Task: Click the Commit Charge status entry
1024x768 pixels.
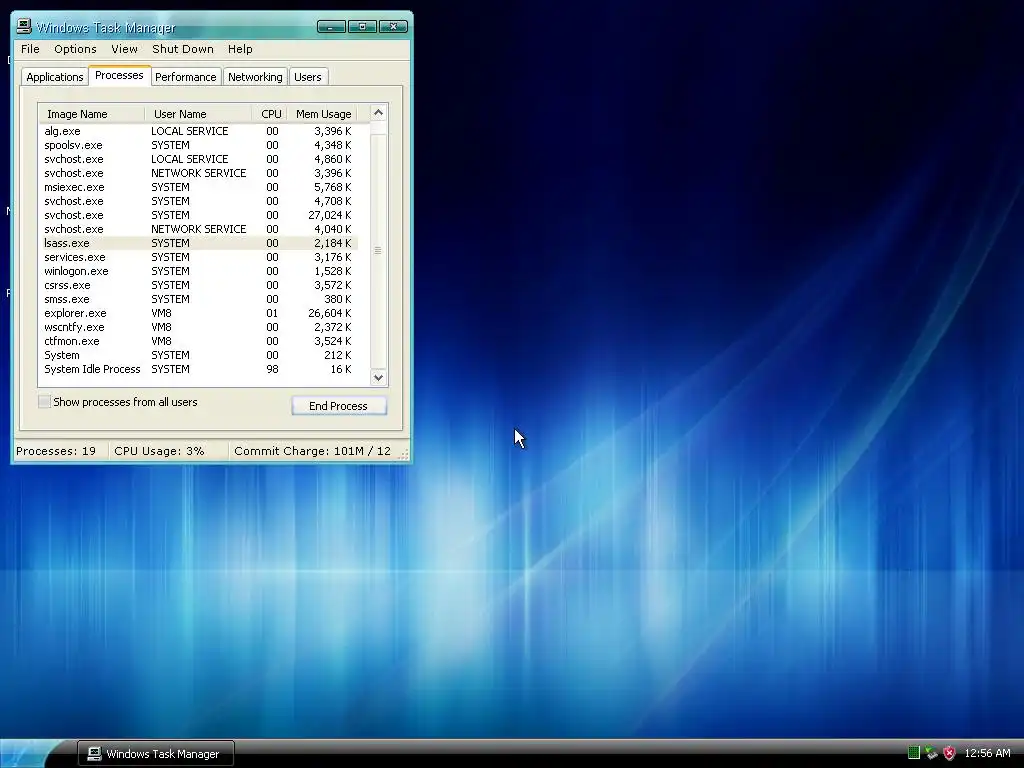Action: pos(312,451)
